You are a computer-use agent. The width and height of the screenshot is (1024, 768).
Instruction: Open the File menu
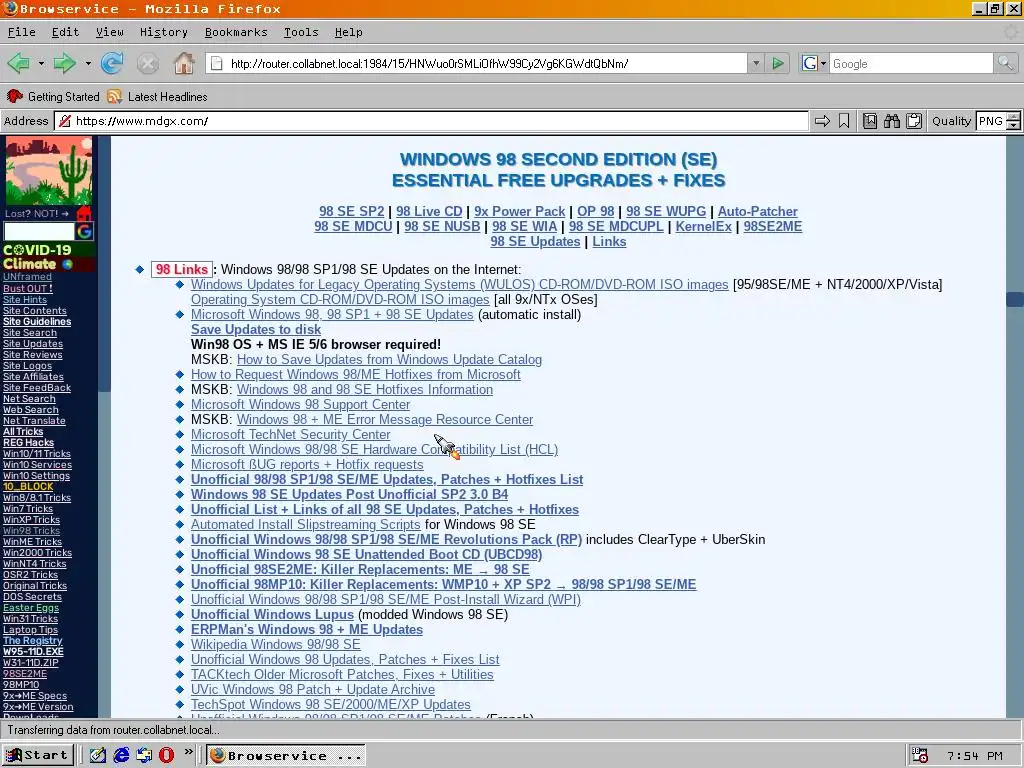pyautogui.click(x=22, y=32)
